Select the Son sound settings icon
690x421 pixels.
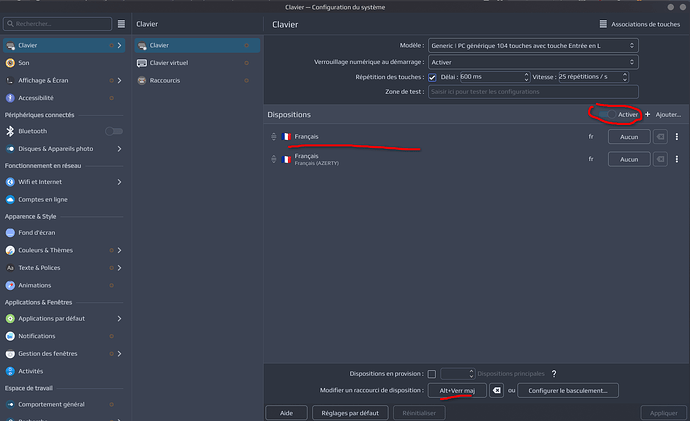pyautogui.click(x=10, y=63)
